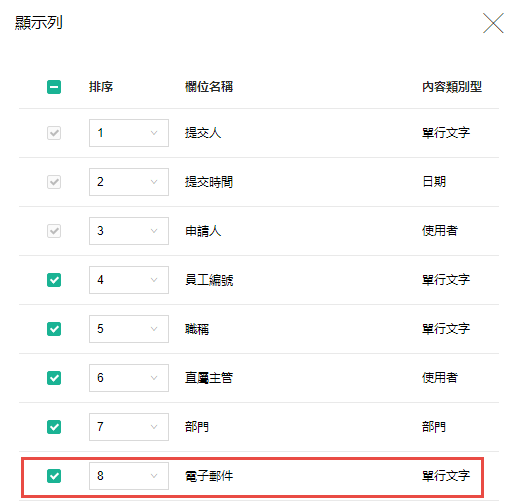Click the disabled 提交時間 checkbox
This screenshot has height=504, width=518.
click(x=54, y=182)
